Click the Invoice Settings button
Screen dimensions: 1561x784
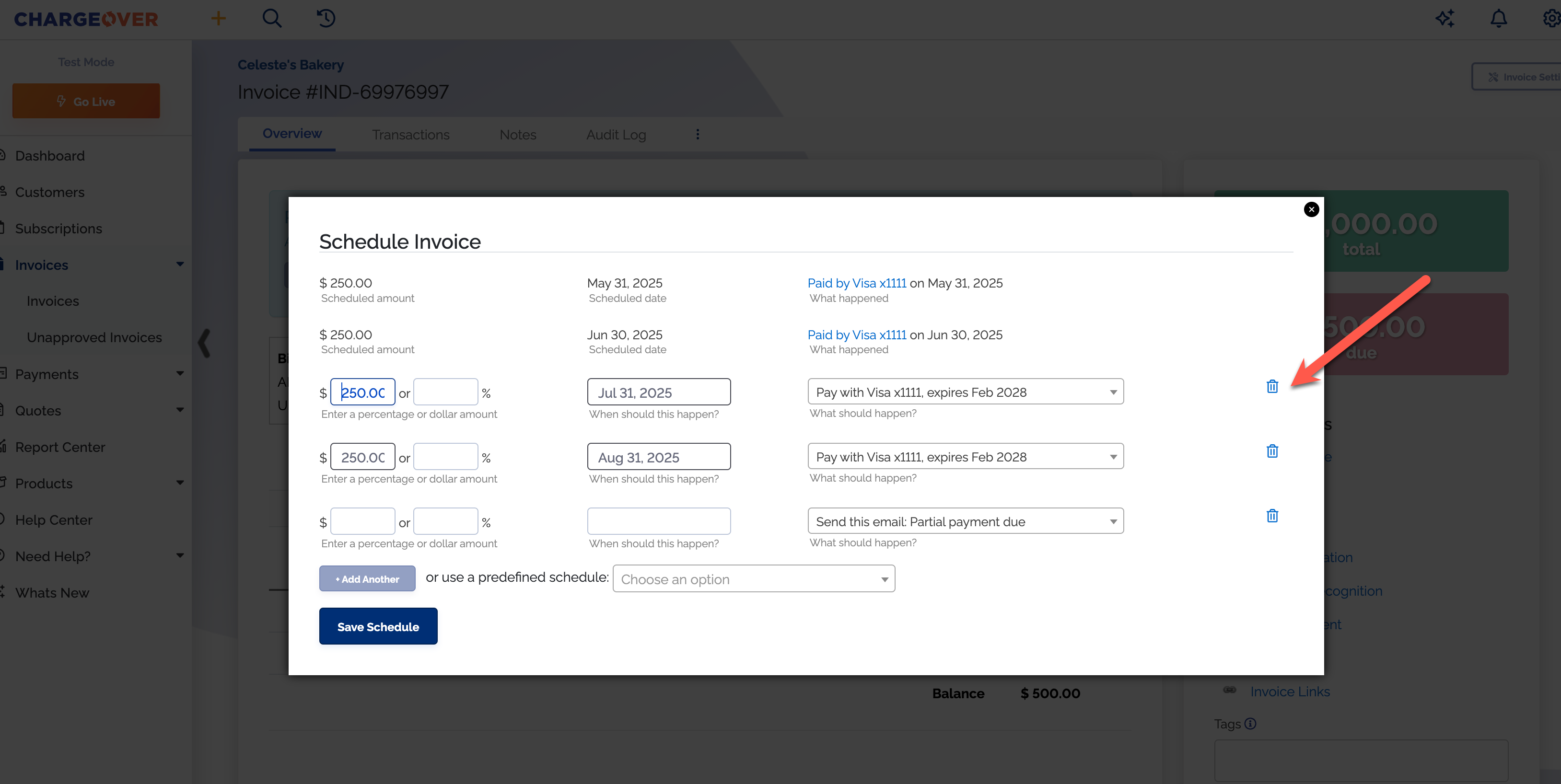pos(1517,77)
